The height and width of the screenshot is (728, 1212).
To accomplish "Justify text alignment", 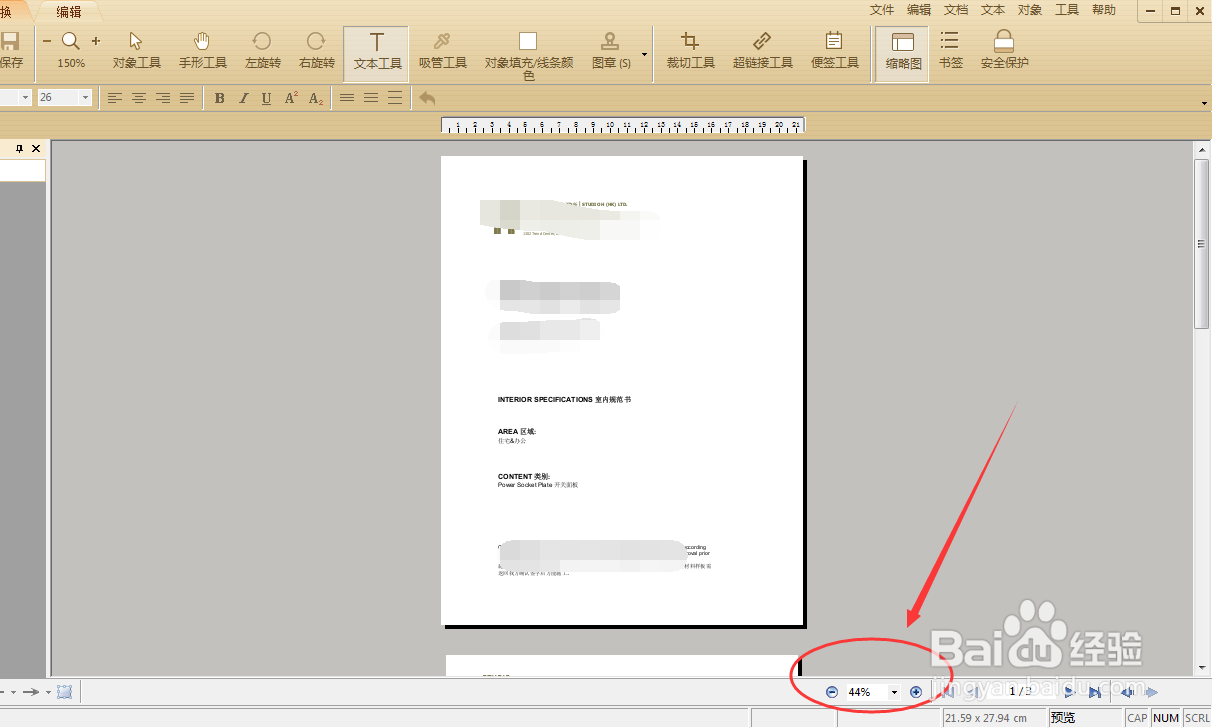I will pos(187,98).
